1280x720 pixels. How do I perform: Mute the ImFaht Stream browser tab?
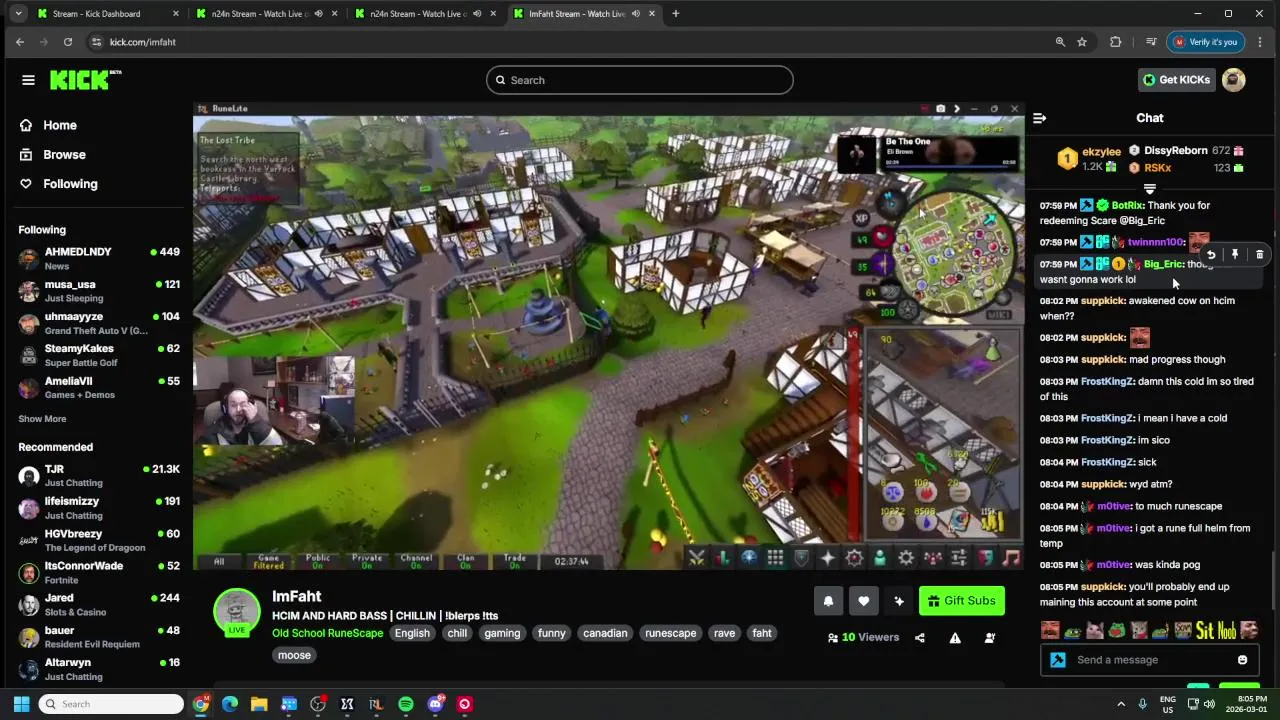point(636,14)
